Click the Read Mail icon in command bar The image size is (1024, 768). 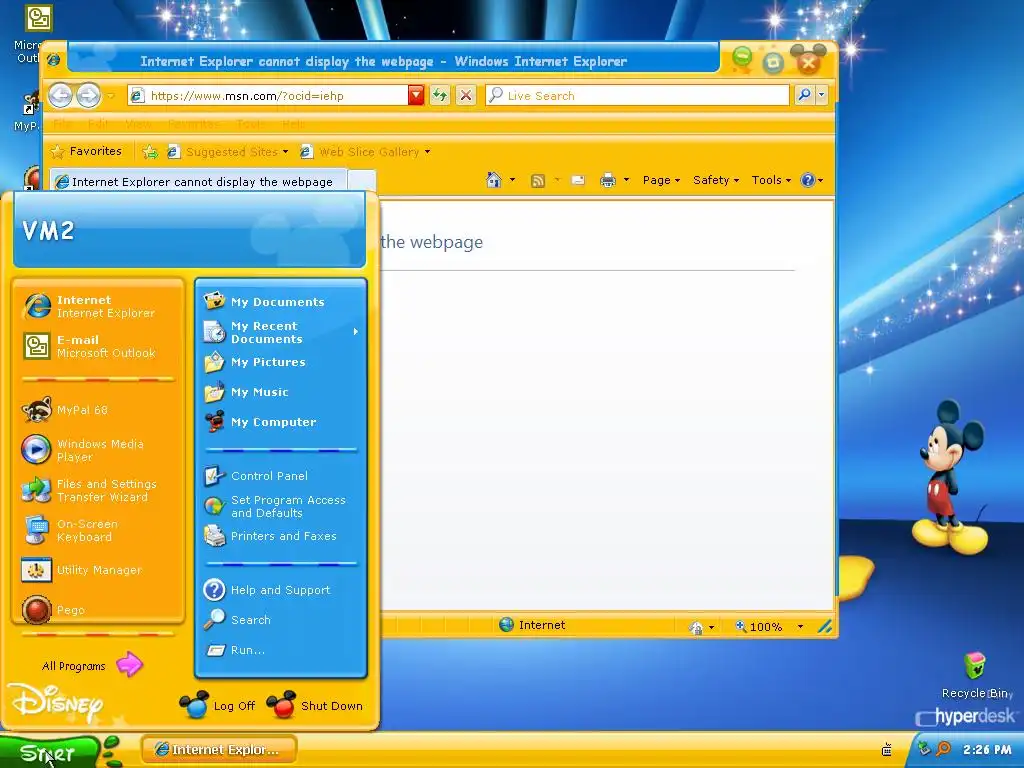[x=578, y=180]
